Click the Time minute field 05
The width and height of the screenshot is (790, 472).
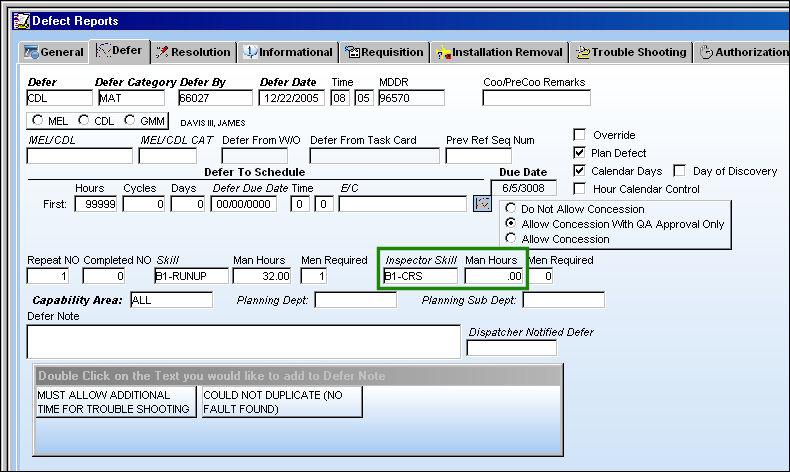[x=363, y=98]
